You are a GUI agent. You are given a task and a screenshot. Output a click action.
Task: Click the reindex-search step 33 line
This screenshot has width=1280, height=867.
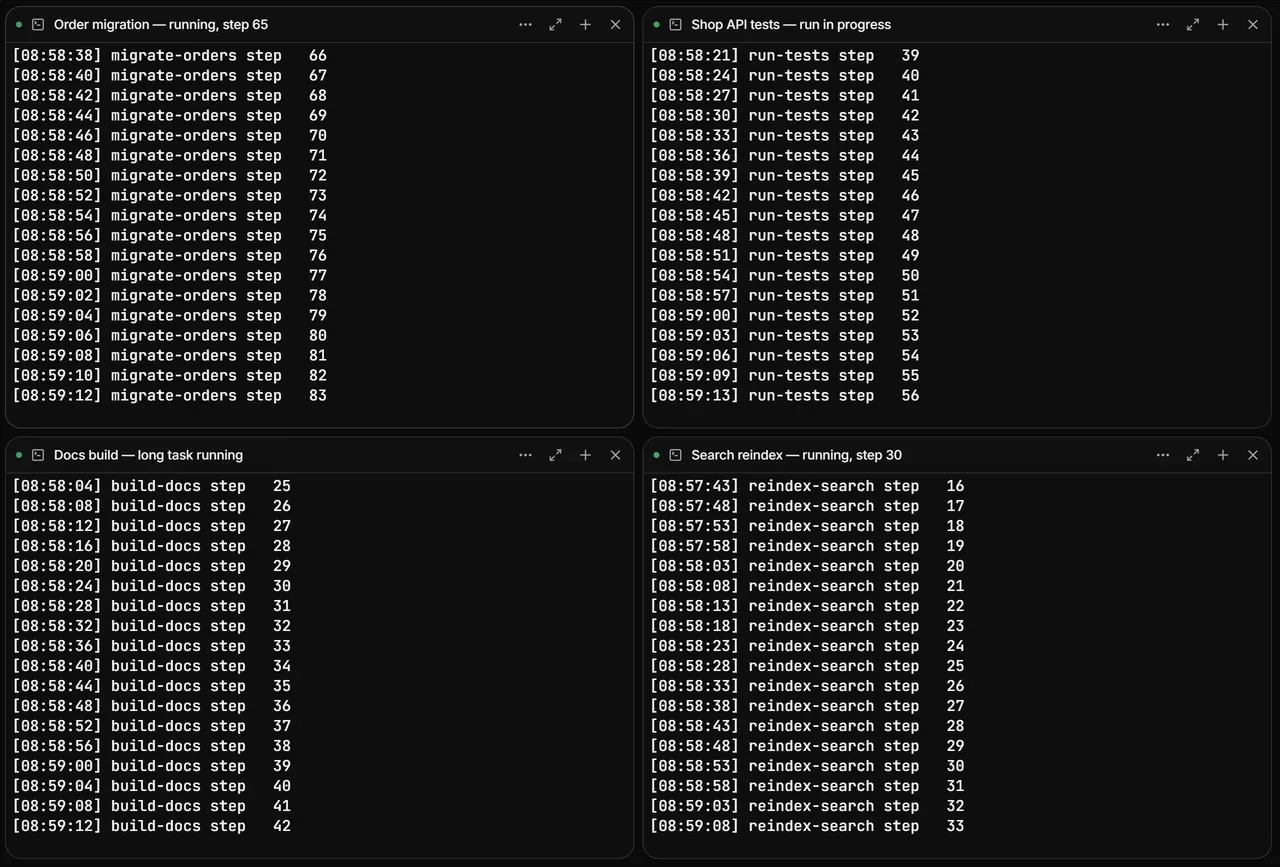click(807, 827)
